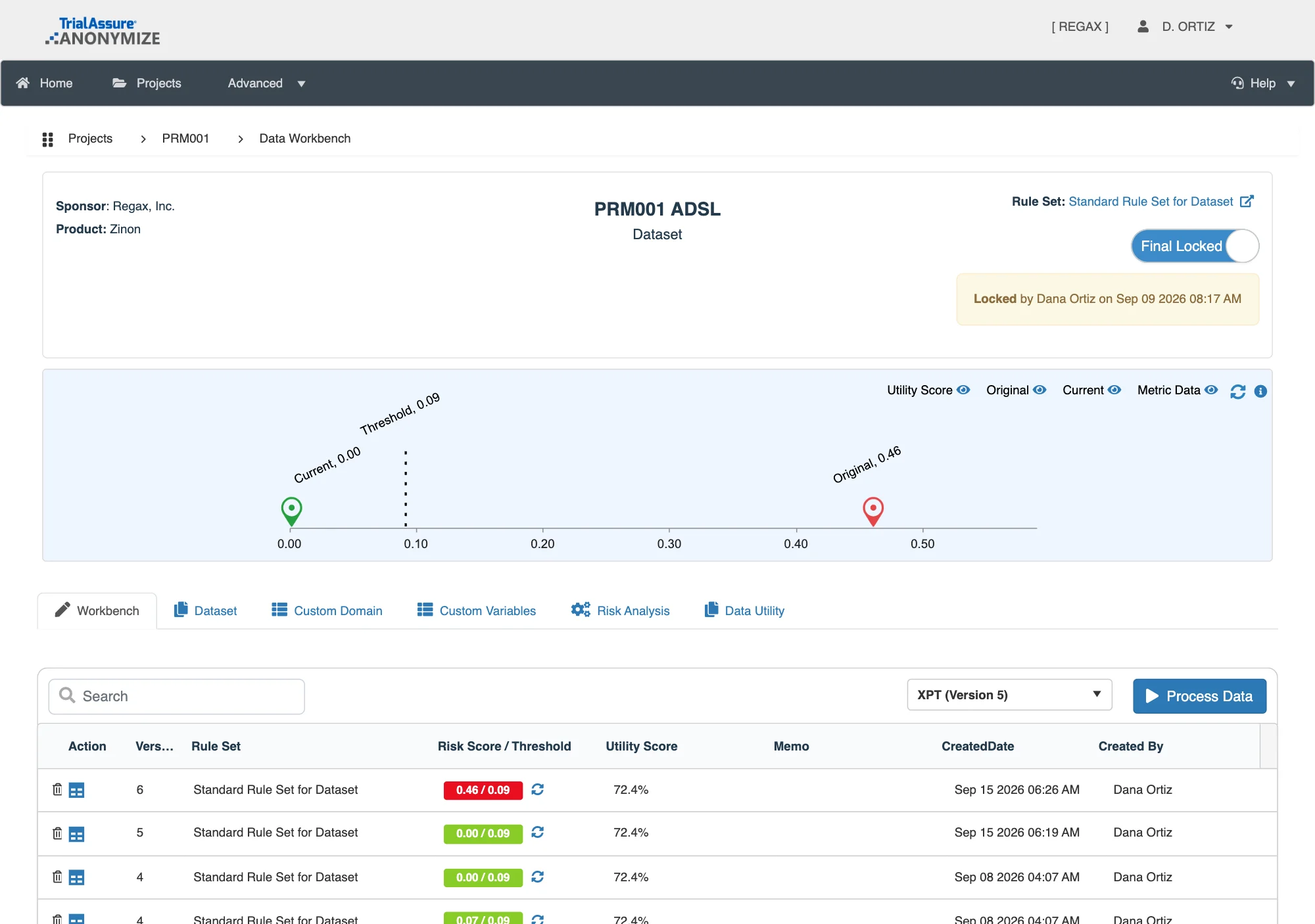
Task: Open the XPT (Version 5) format dropdown
Action: [x=1009, y=695]
